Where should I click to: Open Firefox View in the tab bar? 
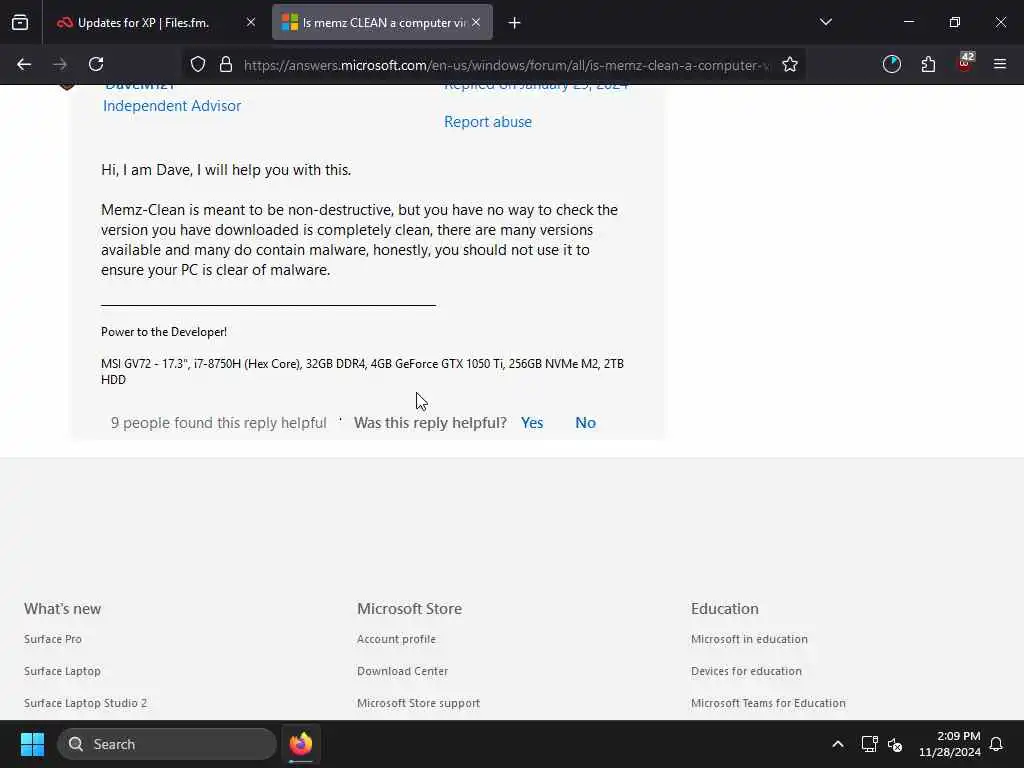click(x=20, y=23)
